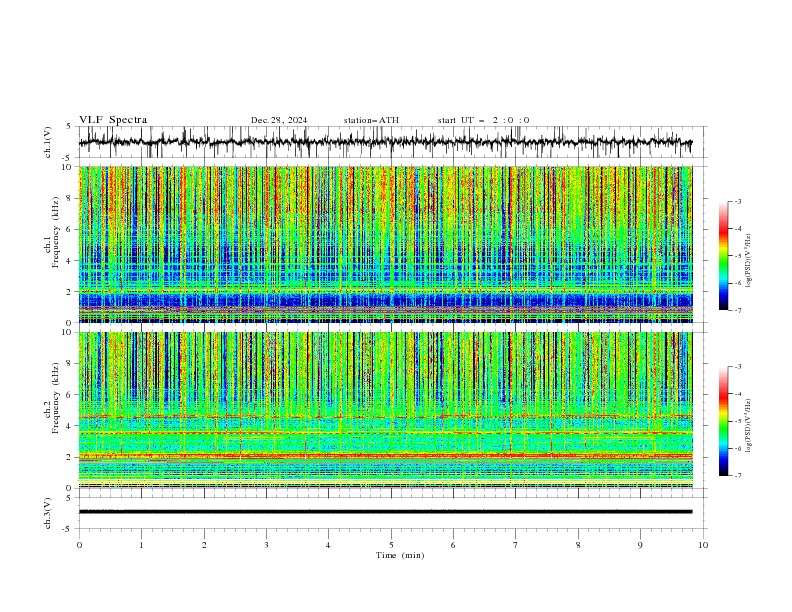
Task: Click inside the ch.2 spectrogram panel
Action: (385, 410)
